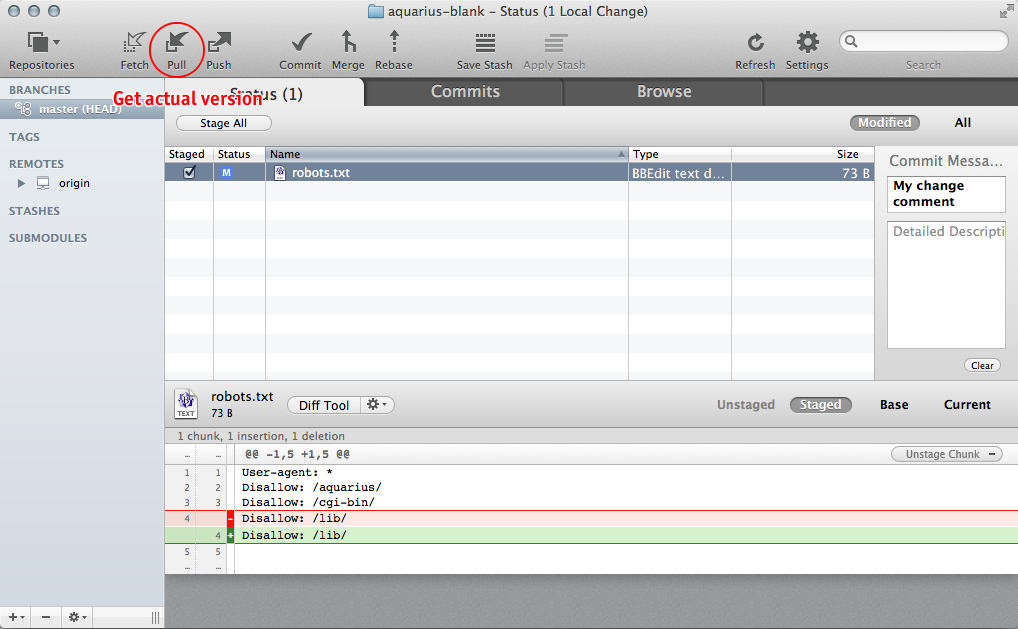Viewport: 1018px width, 629px height.
Task: Open the gear dropdown beside Diff Tool
Action: click(x=379, y=405)
